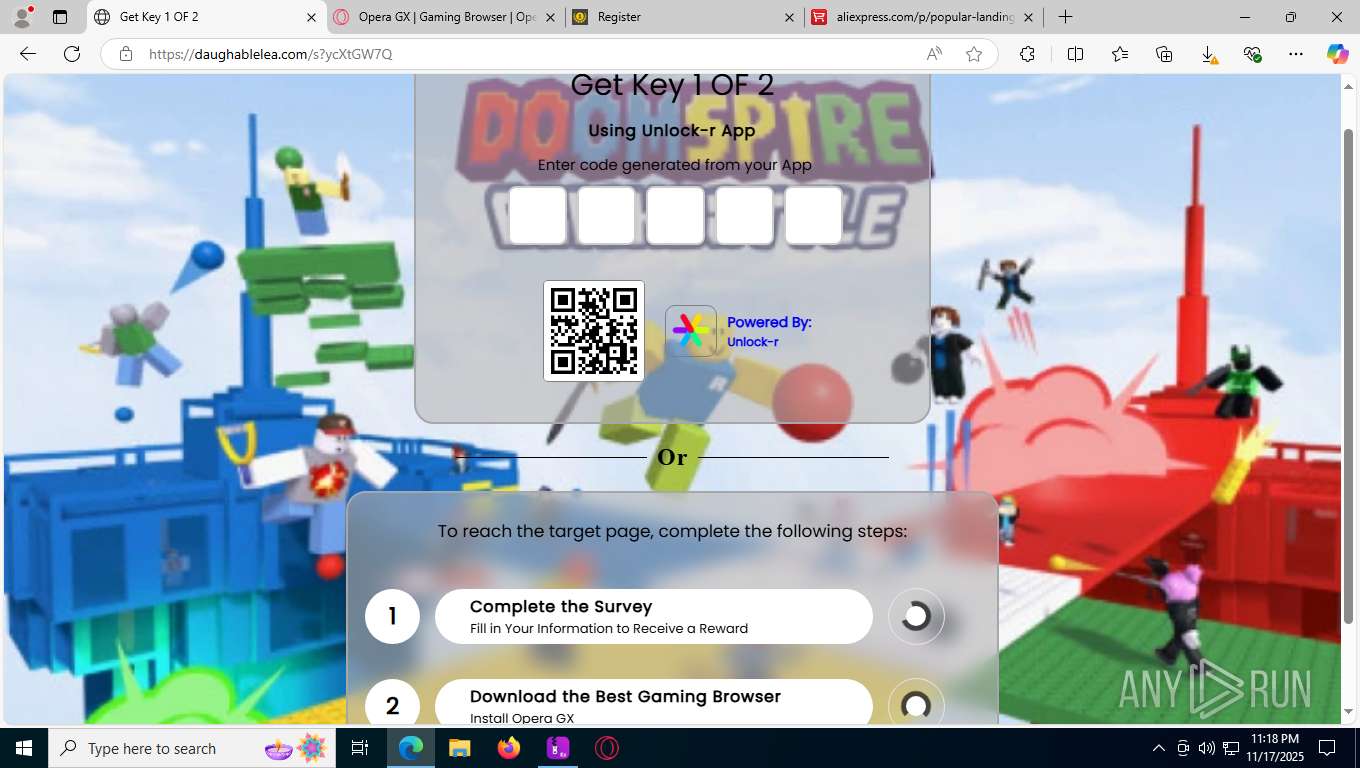Click the Unlock-r QR code

(594, 331)
